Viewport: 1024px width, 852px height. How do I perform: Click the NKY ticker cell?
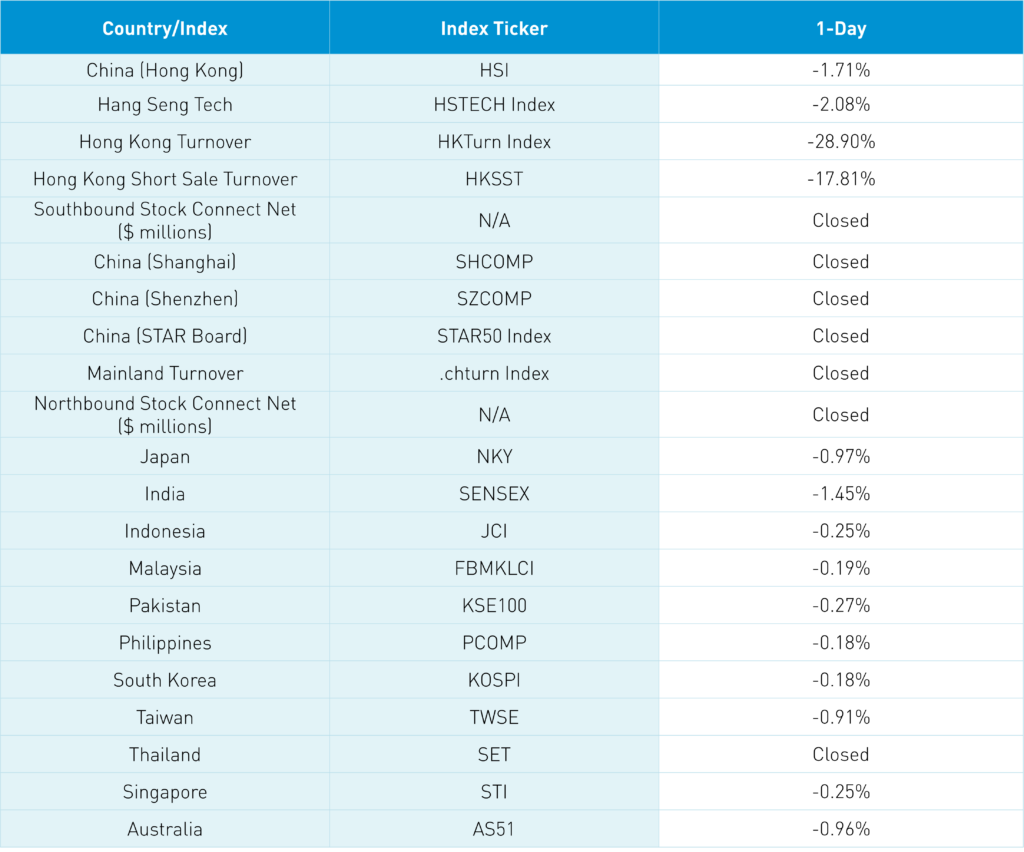(494, 457)
